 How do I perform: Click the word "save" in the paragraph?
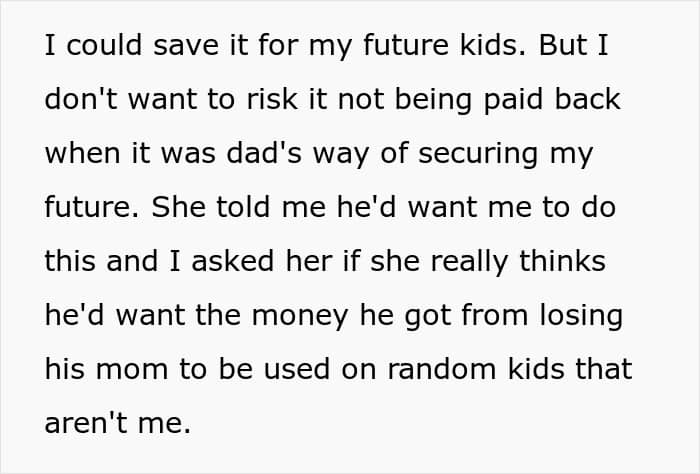[x=186, y=45]
